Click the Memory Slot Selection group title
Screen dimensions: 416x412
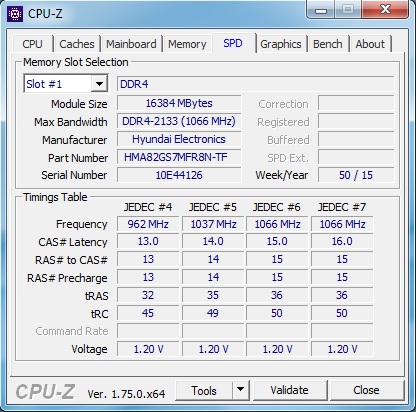pos(76,62)
